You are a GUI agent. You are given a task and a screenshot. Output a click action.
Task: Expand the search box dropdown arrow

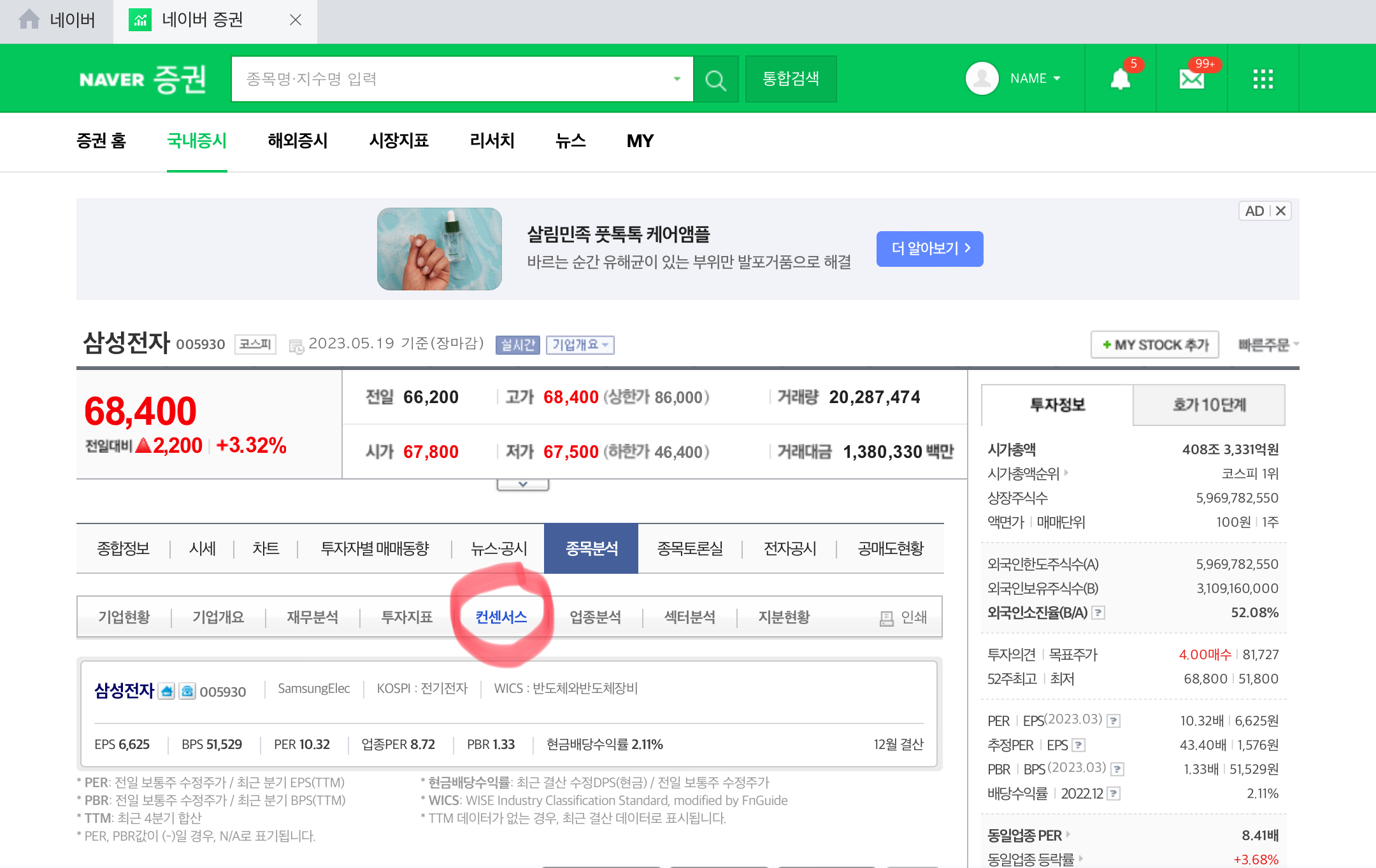(x=677, y=79)
